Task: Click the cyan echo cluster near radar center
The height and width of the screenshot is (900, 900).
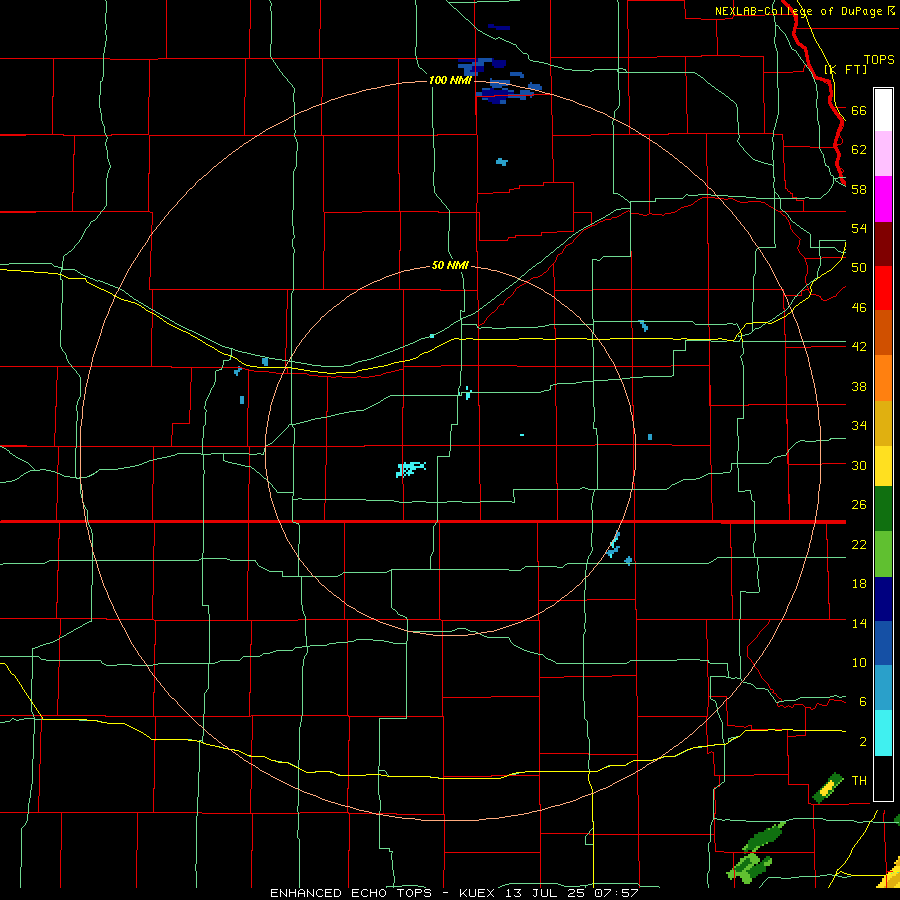Action: pos(410,469)
